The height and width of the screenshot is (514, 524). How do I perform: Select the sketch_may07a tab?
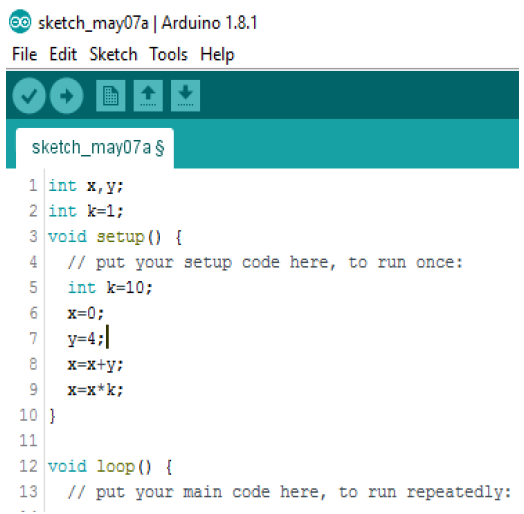point(95,148)
